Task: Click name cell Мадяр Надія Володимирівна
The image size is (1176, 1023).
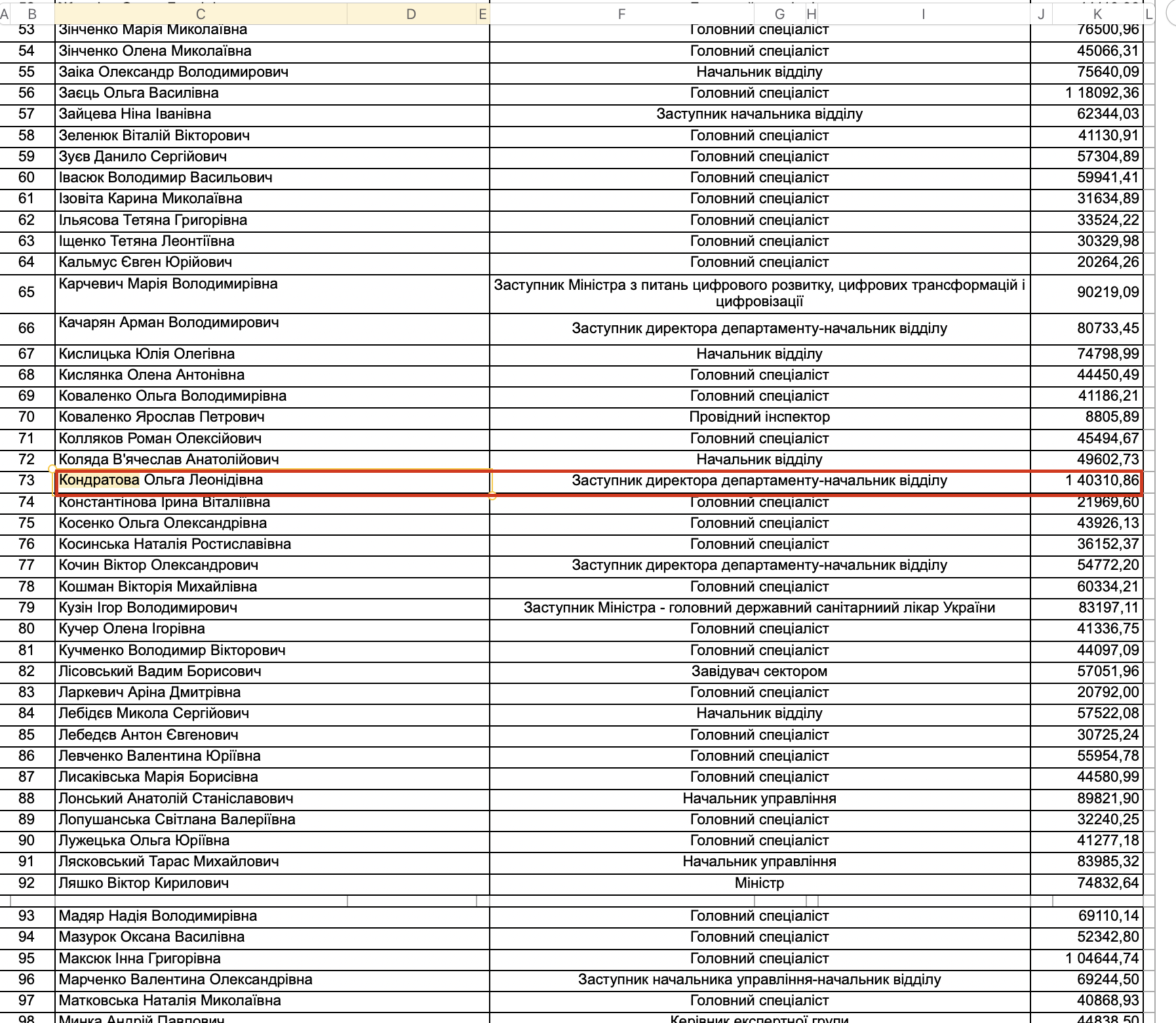Action: pyautogui.click(x=272, y=916)
